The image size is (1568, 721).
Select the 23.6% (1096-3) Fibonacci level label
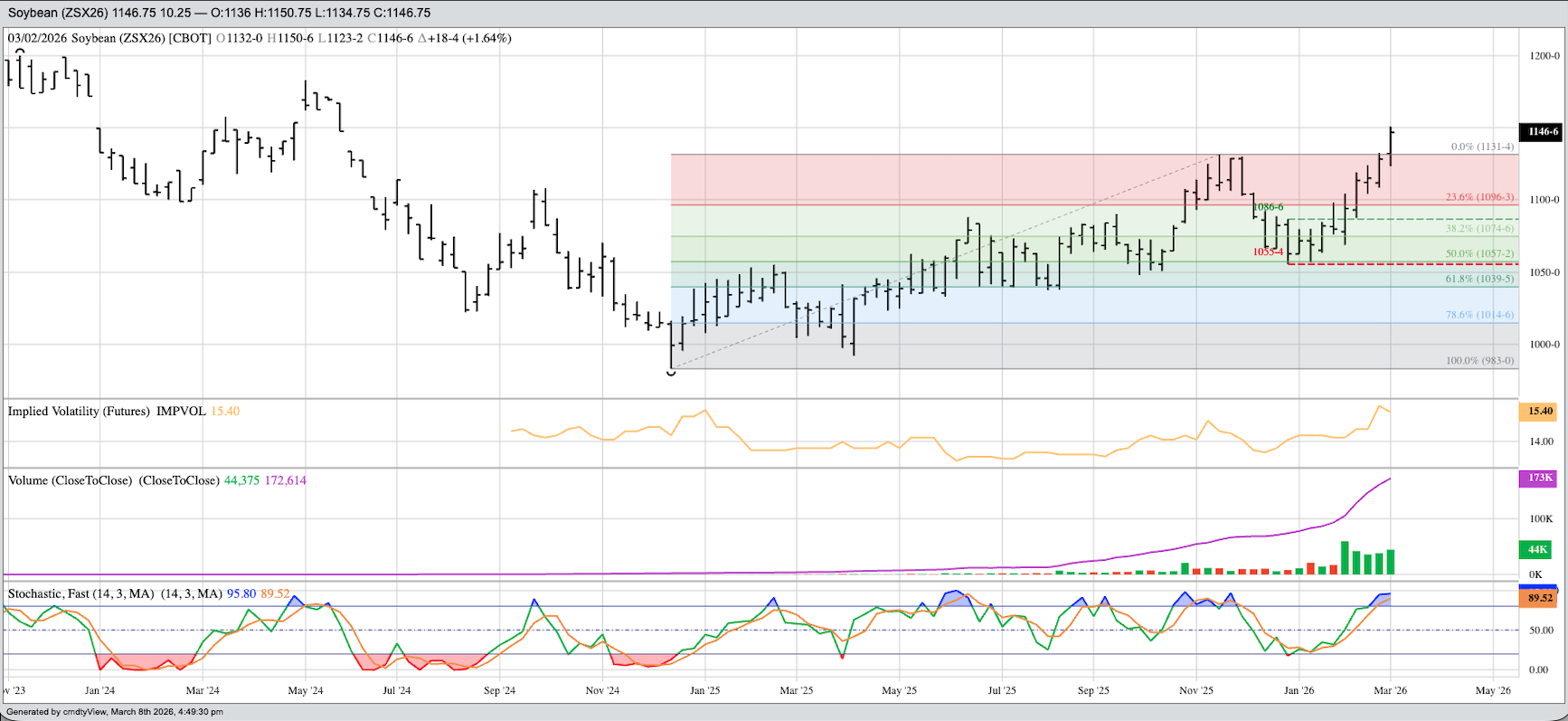pos(1479,197)
